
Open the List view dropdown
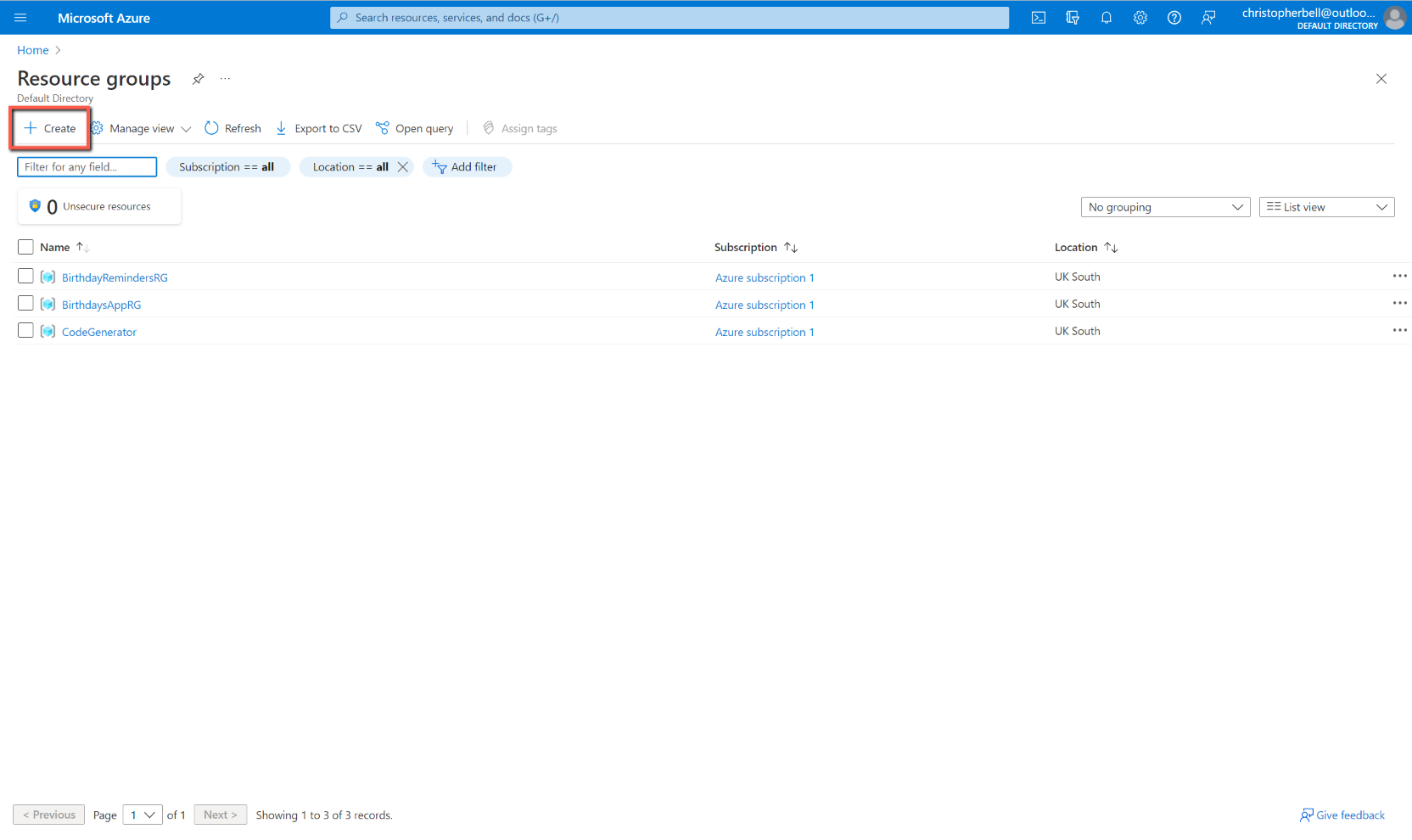pos(1325,207)
